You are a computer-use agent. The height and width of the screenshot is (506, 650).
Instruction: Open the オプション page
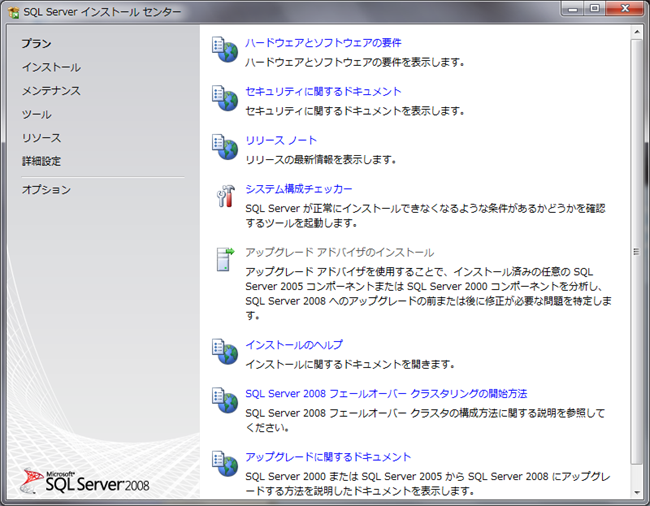point(46,190)
